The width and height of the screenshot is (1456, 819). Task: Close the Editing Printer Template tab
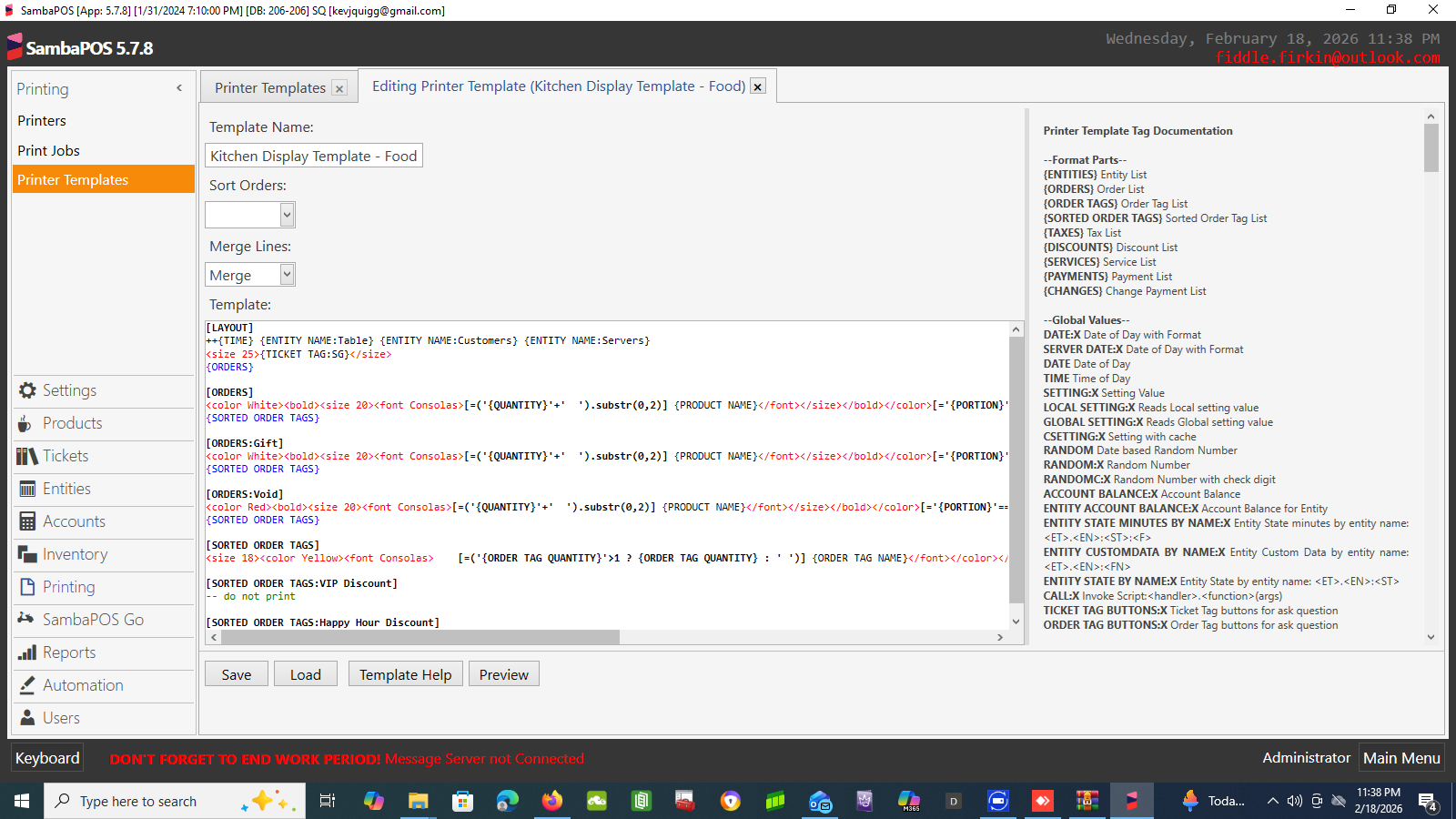click(x=758, y=86)
